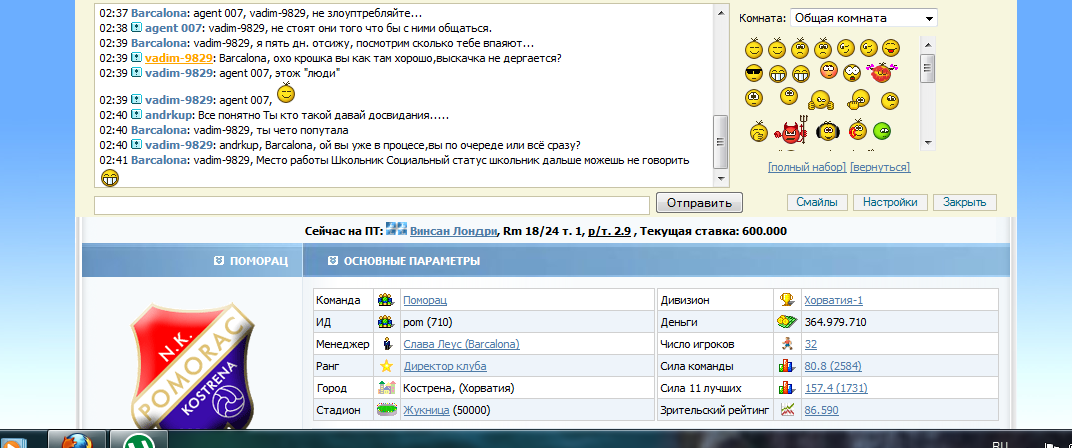Click the gold star rank icon
The width and height of the screenshot is (1072, 448).
point(385,366)
